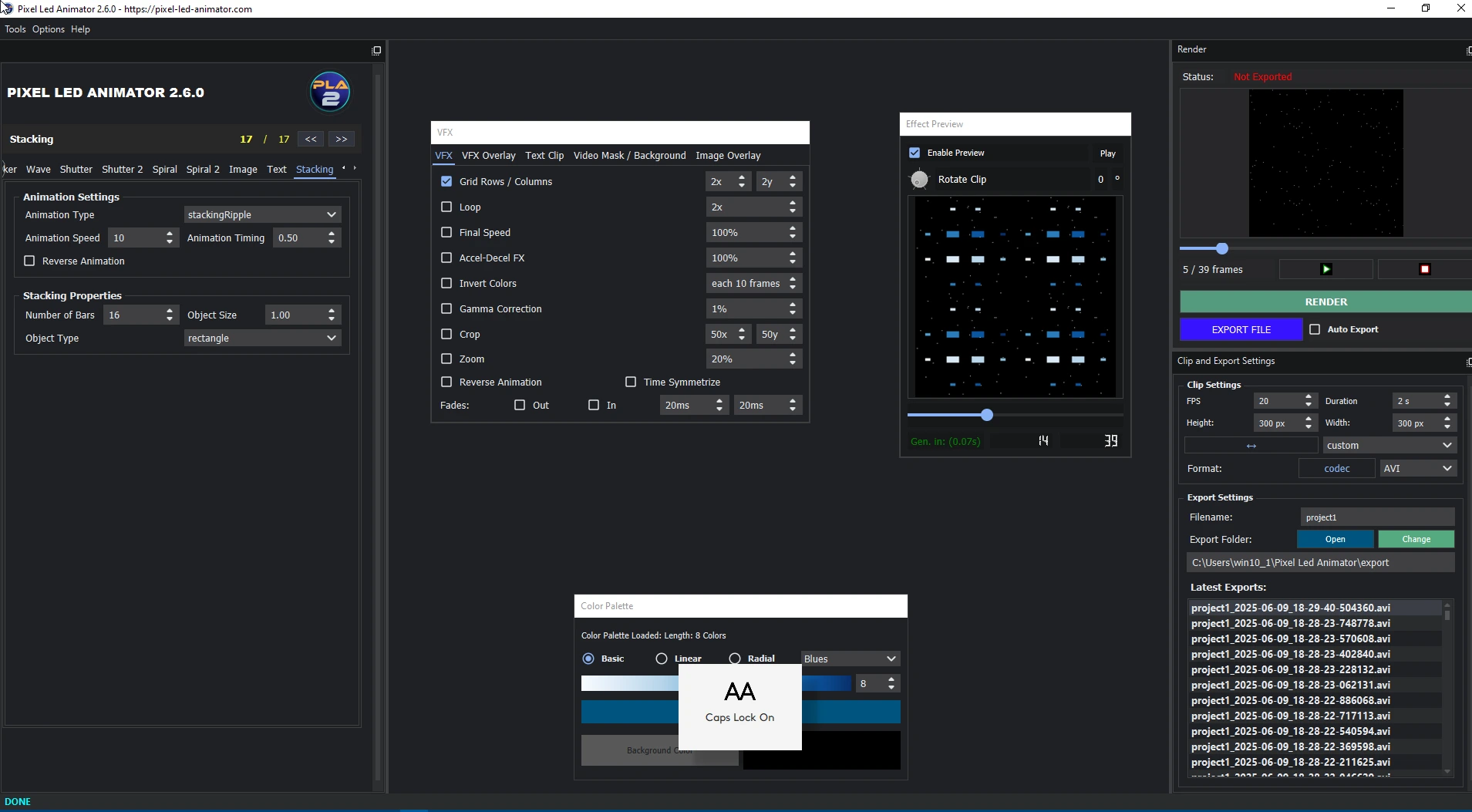The image size is (1472, 812).
Task: Click the Rotate Clip dial knob
Action: pos(919,180)
